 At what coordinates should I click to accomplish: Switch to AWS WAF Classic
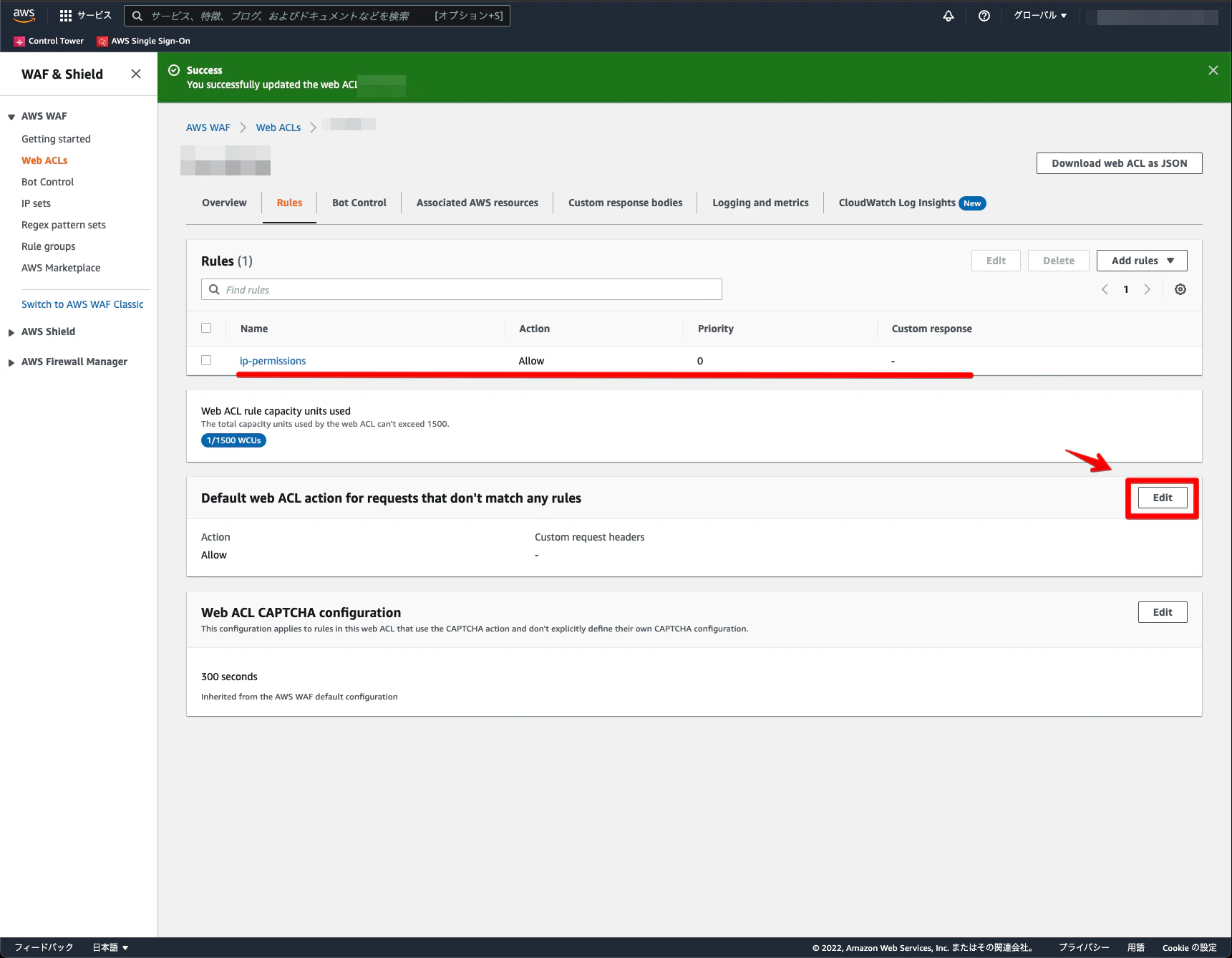[82, 304]
